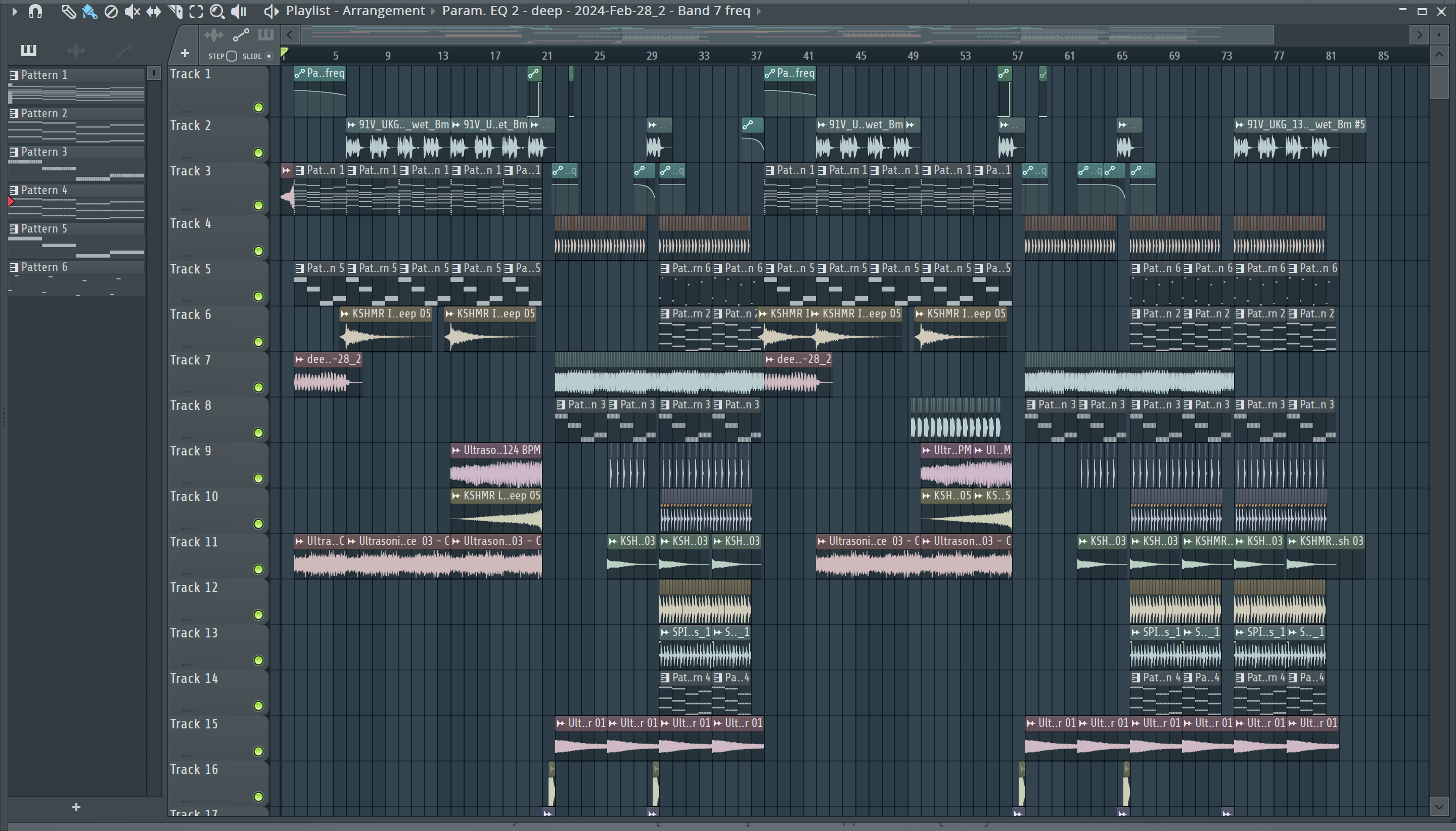Enable the STEP editing checkbox
The image size is (1456, 831).
231,56
